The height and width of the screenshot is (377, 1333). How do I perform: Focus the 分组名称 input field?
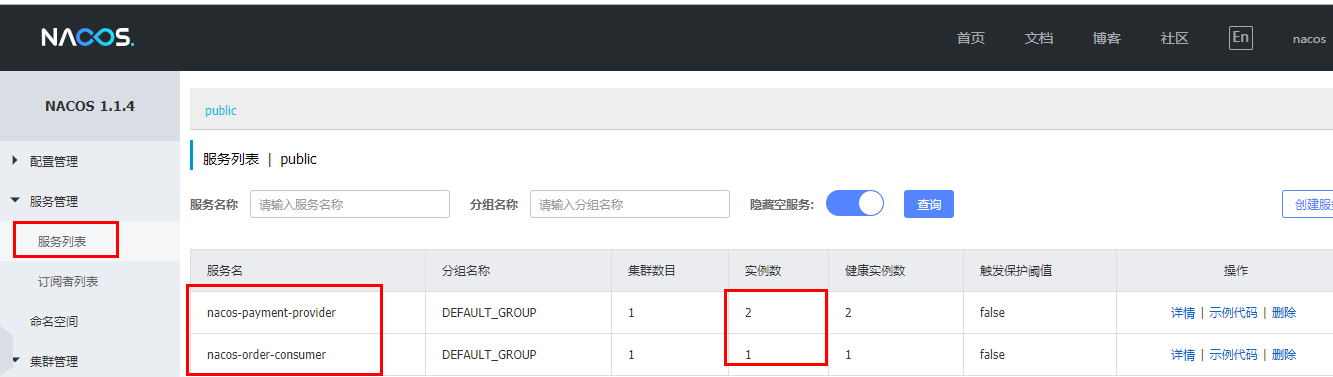[x=630, y=204]
